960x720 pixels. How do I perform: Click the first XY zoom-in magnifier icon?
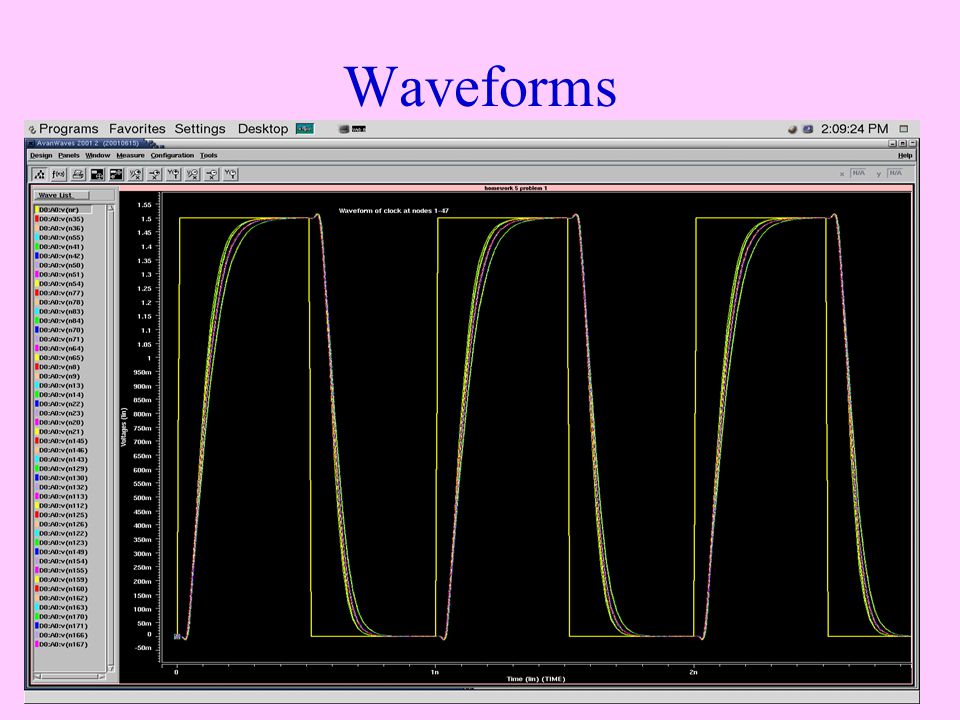coord(135,174)
